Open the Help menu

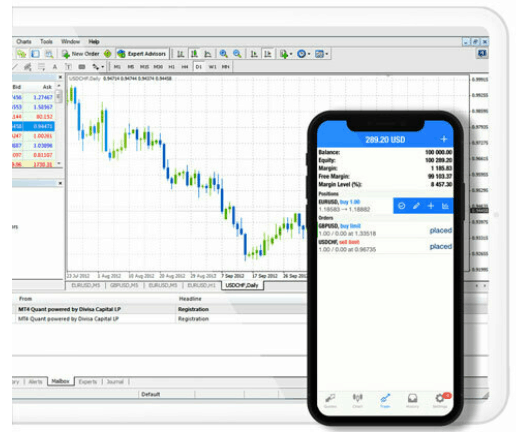coord(94,42)
